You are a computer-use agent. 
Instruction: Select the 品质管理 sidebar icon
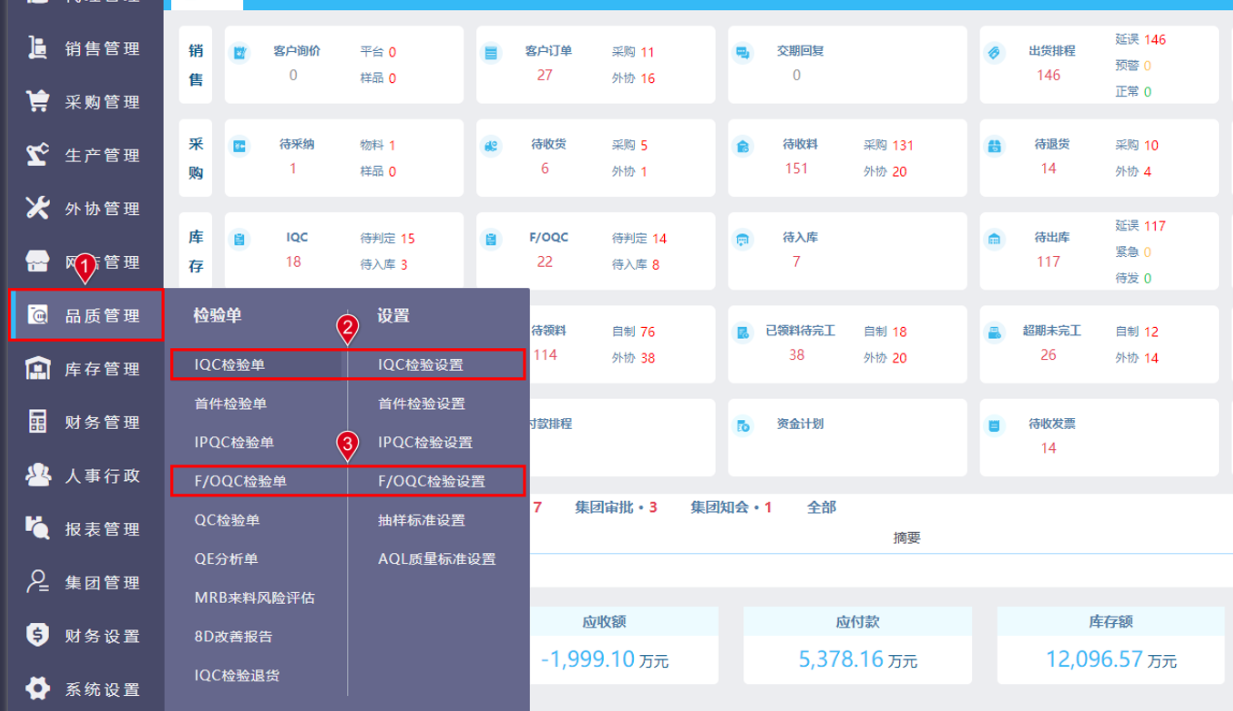tap(38, 316)
